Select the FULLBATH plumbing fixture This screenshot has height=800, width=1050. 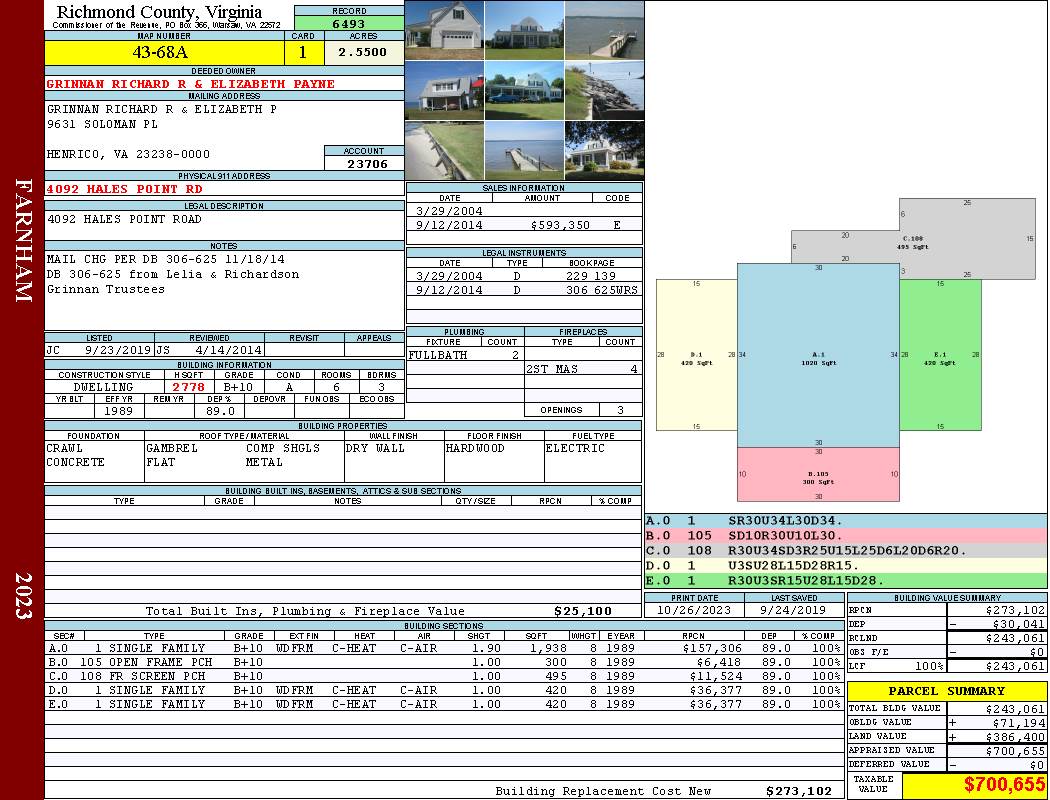tap(438, 355)
